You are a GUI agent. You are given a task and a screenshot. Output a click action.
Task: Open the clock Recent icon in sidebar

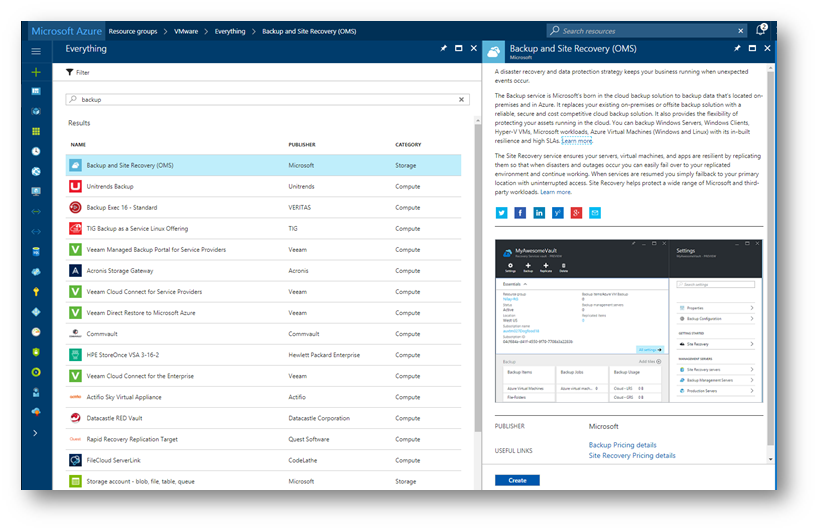click(36, 151)
